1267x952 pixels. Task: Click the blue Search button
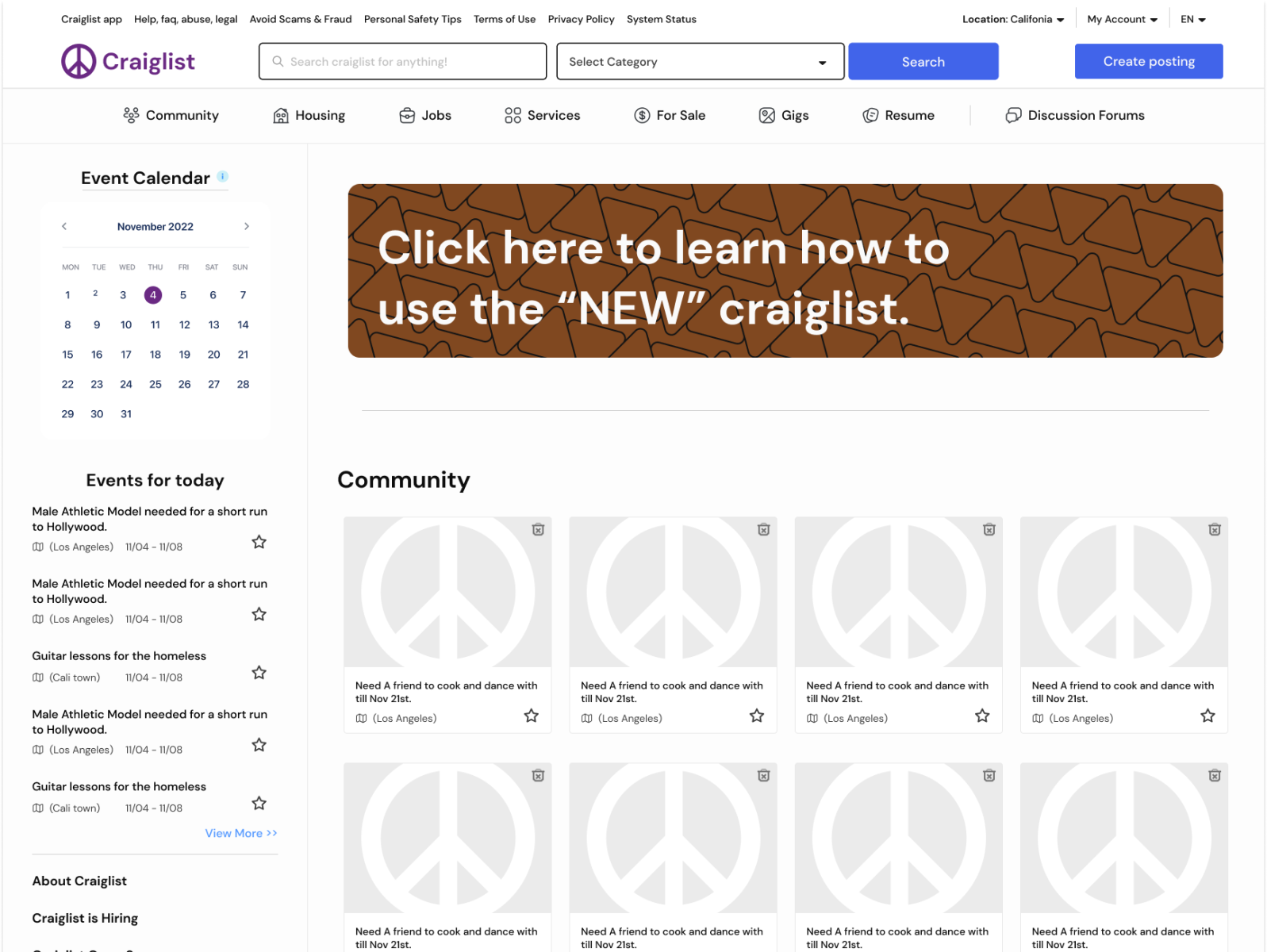(923, 61)
